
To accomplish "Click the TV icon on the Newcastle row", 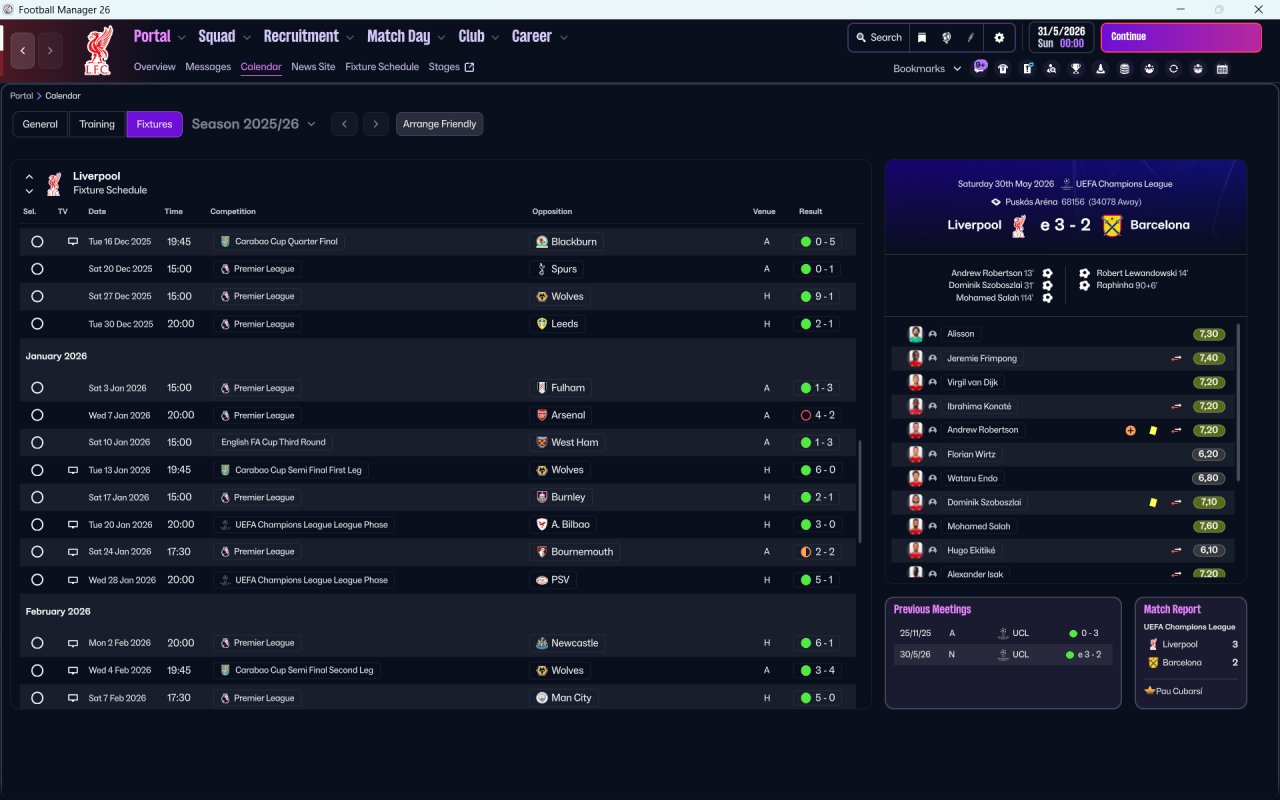I will [x=73, y=644].
